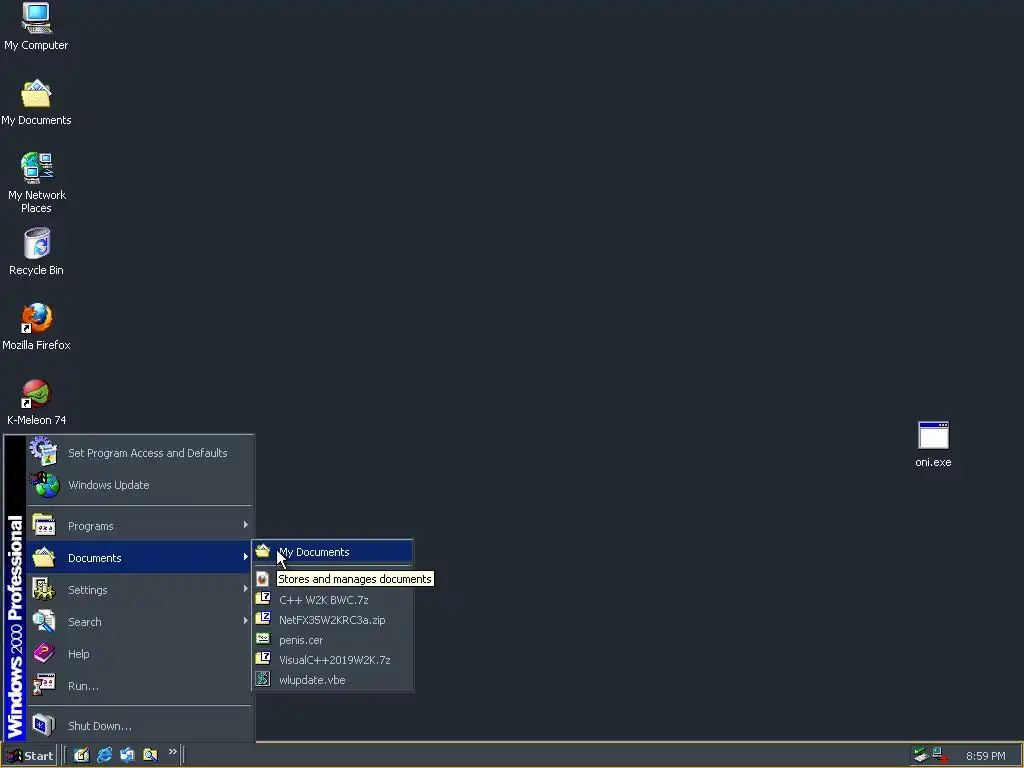Click the Safely Remove Hardware tray icon
The image size is (1024, 768).
(x=921, y=756)
